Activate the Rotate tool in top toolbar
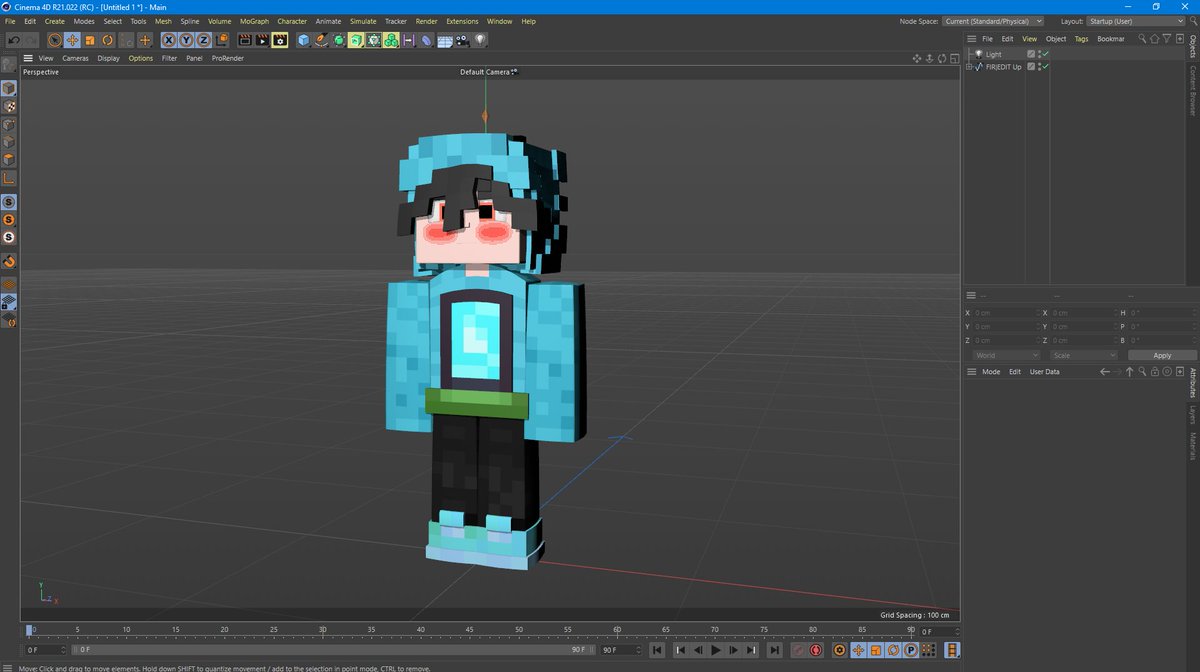1200x672 pixels. pos(108,40)
